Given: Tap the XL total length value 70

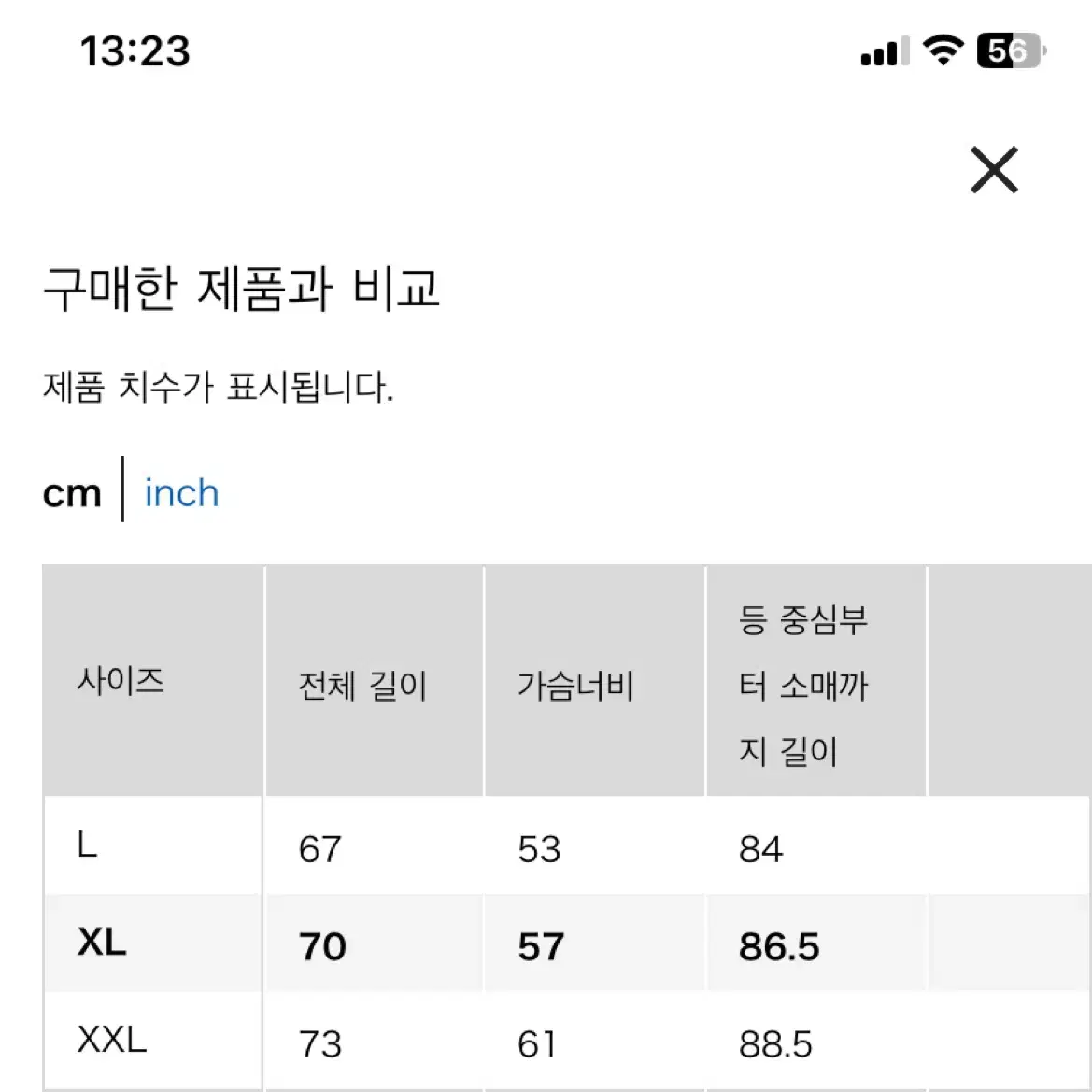Looking at the screenshot, I should 322,946.
